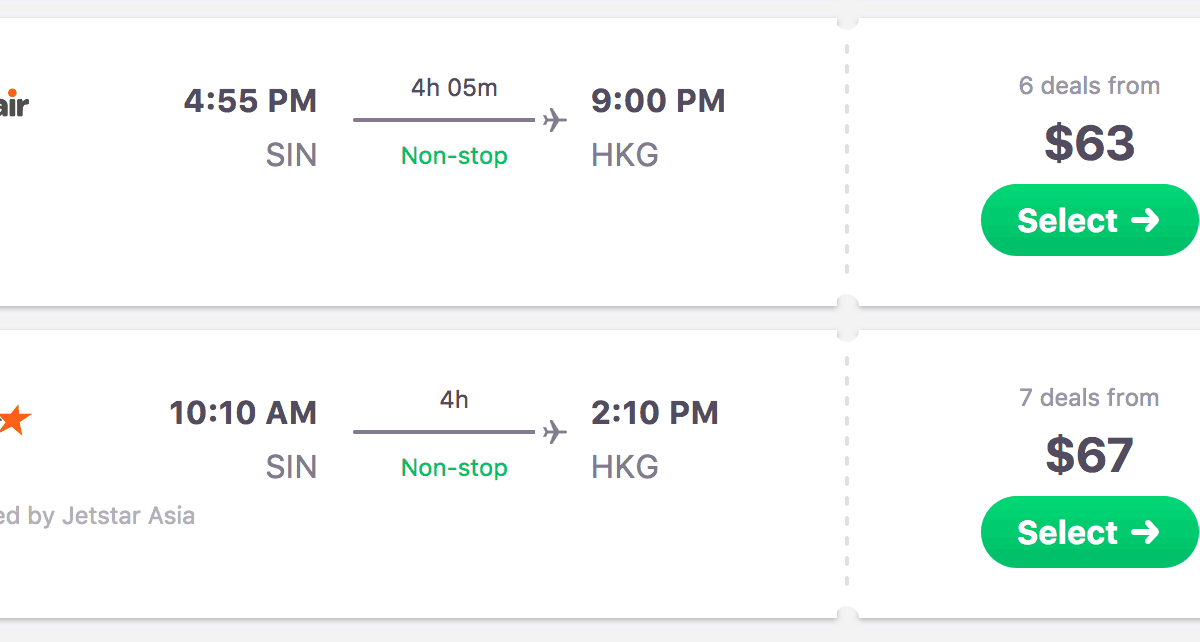Click the 10:10 AM departure time
Viewport: 1200px width, 642px height.
pyautogui.click(x=243, y=413)
